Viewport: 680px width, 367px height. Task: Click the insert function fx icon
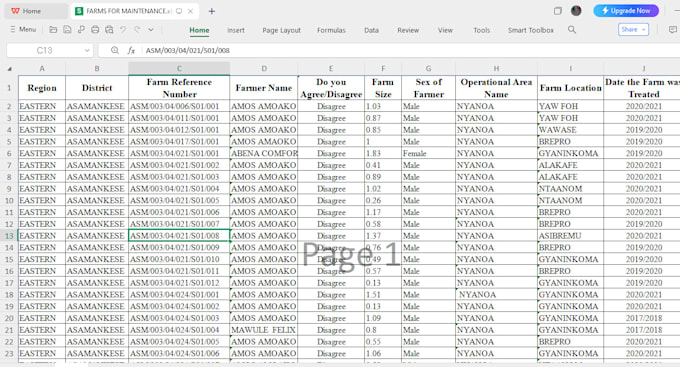[131, 50]
